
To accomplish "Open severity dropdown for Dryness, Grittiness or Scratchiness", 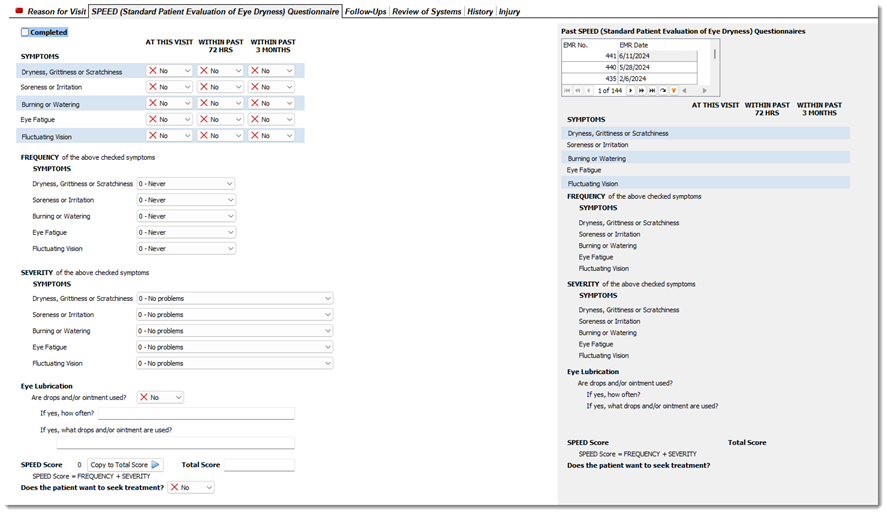I will pyautogui.click(x=235, y=299).
